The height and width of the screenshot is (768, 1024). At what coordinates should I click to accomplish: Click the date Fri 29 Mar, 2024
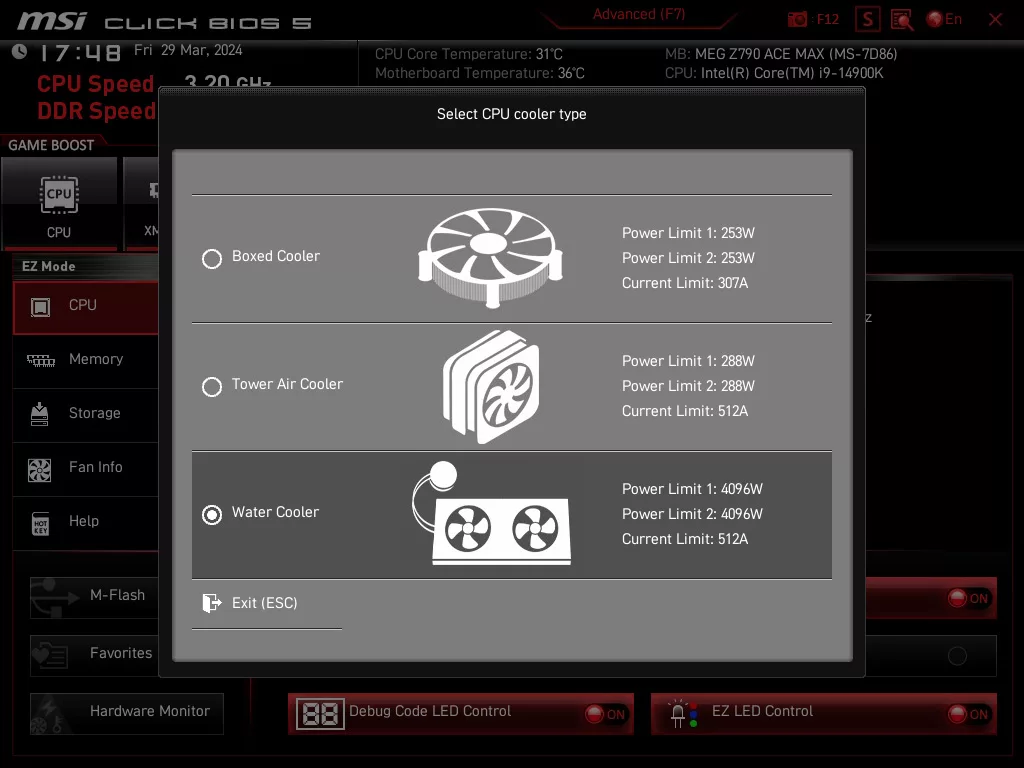click(x=188, y=50)
